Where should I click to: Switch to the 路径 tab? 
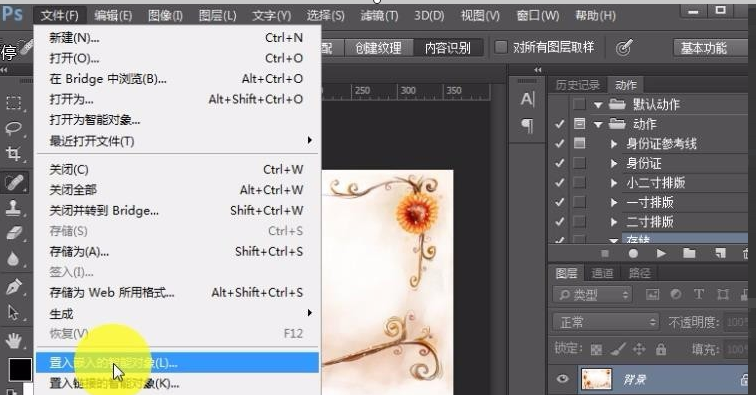[639, 273]
